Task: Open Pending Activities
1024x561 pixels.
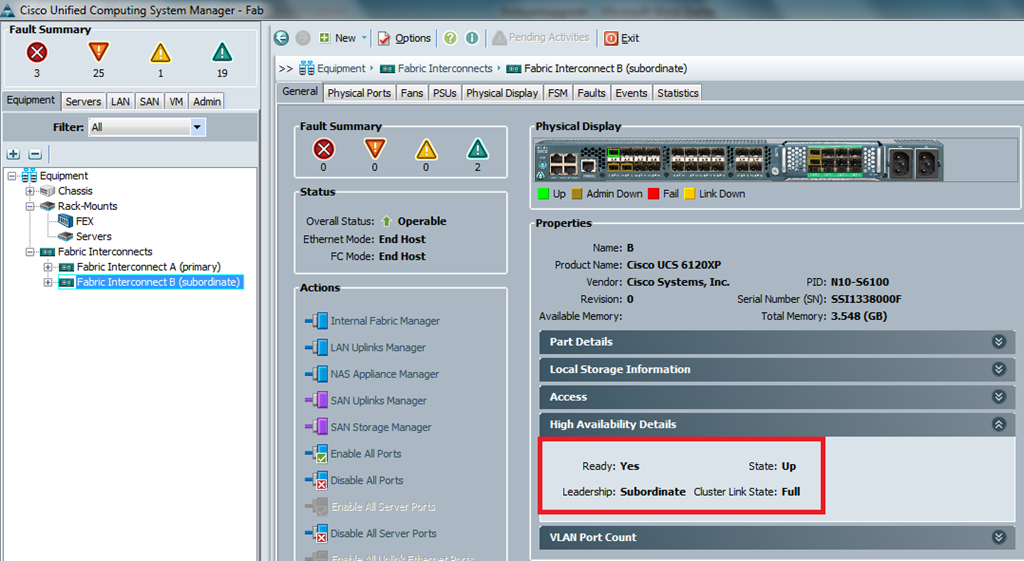Action: [x=541, y=38]
